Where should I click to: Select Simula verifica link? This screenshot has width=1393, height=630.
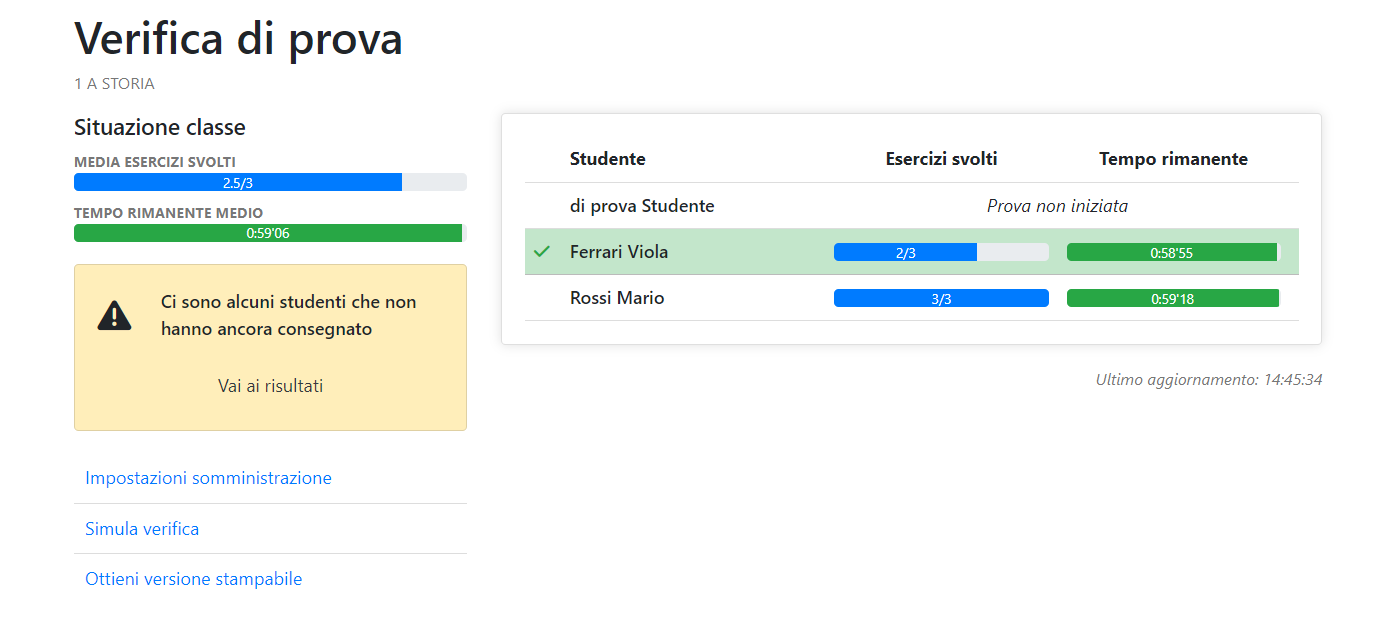142,529
